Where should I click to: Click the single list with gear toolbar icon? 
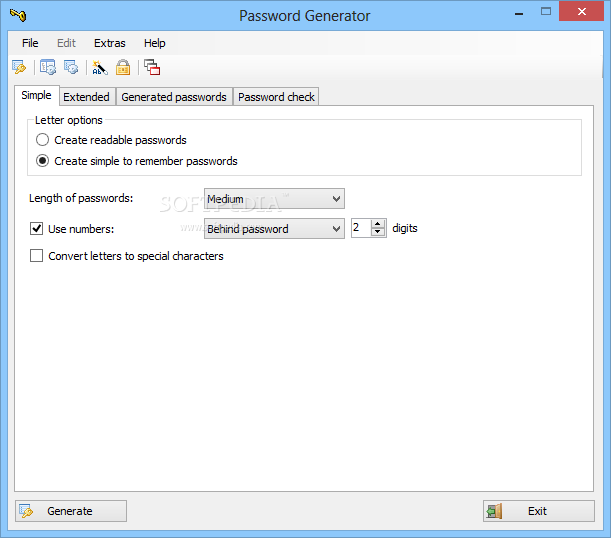pyautogui.click(x=71, y=67)
